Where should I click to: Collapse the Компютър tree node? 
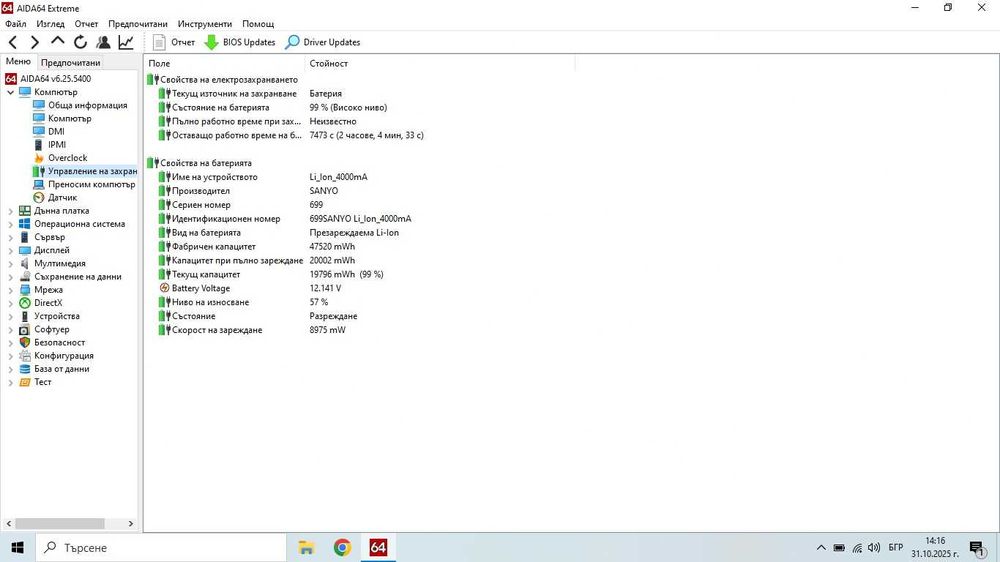(10, 92)
